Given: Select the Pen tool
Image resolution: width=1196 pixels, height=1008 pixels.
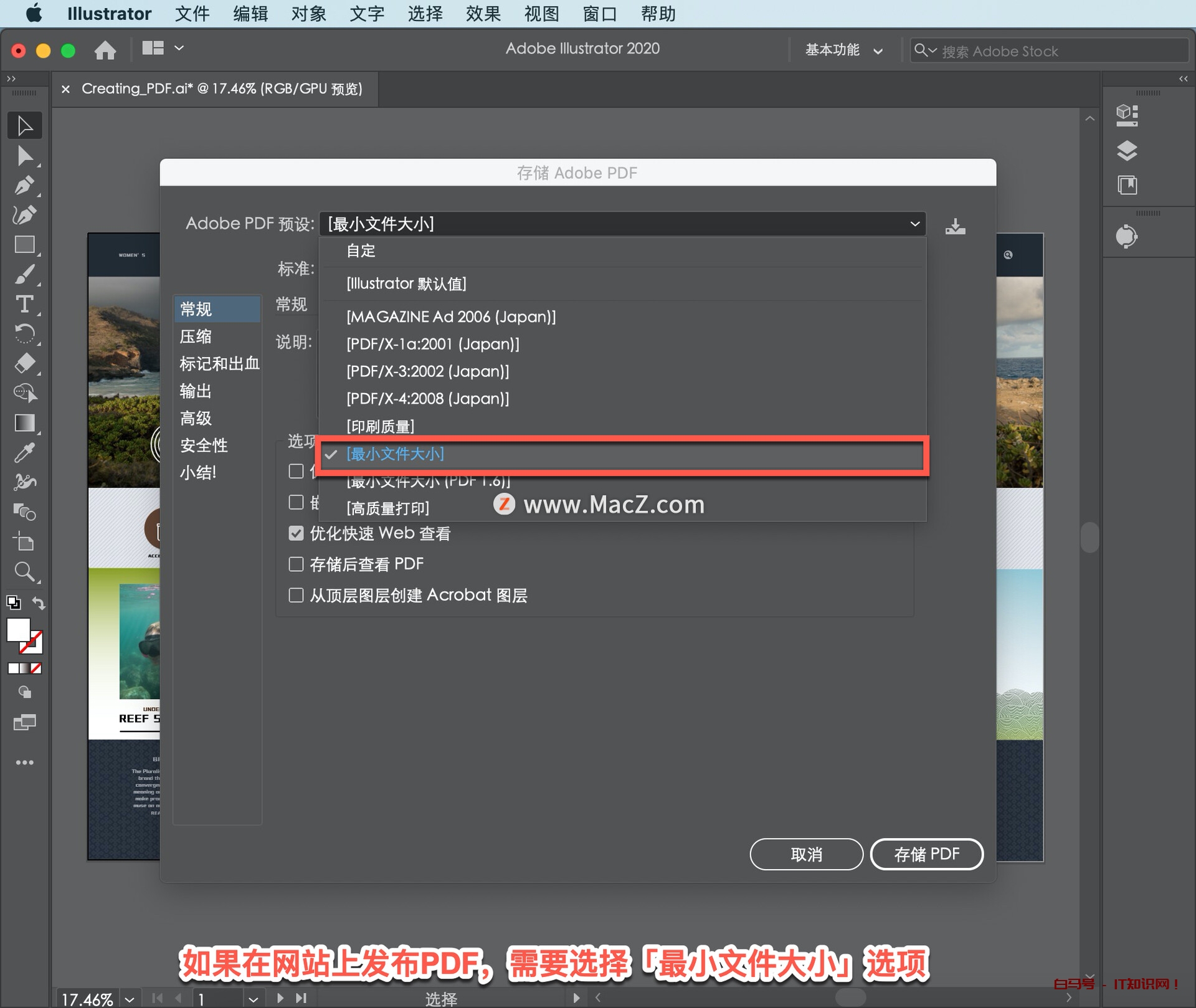Looking at the screenshot, I should coord(25,185).
